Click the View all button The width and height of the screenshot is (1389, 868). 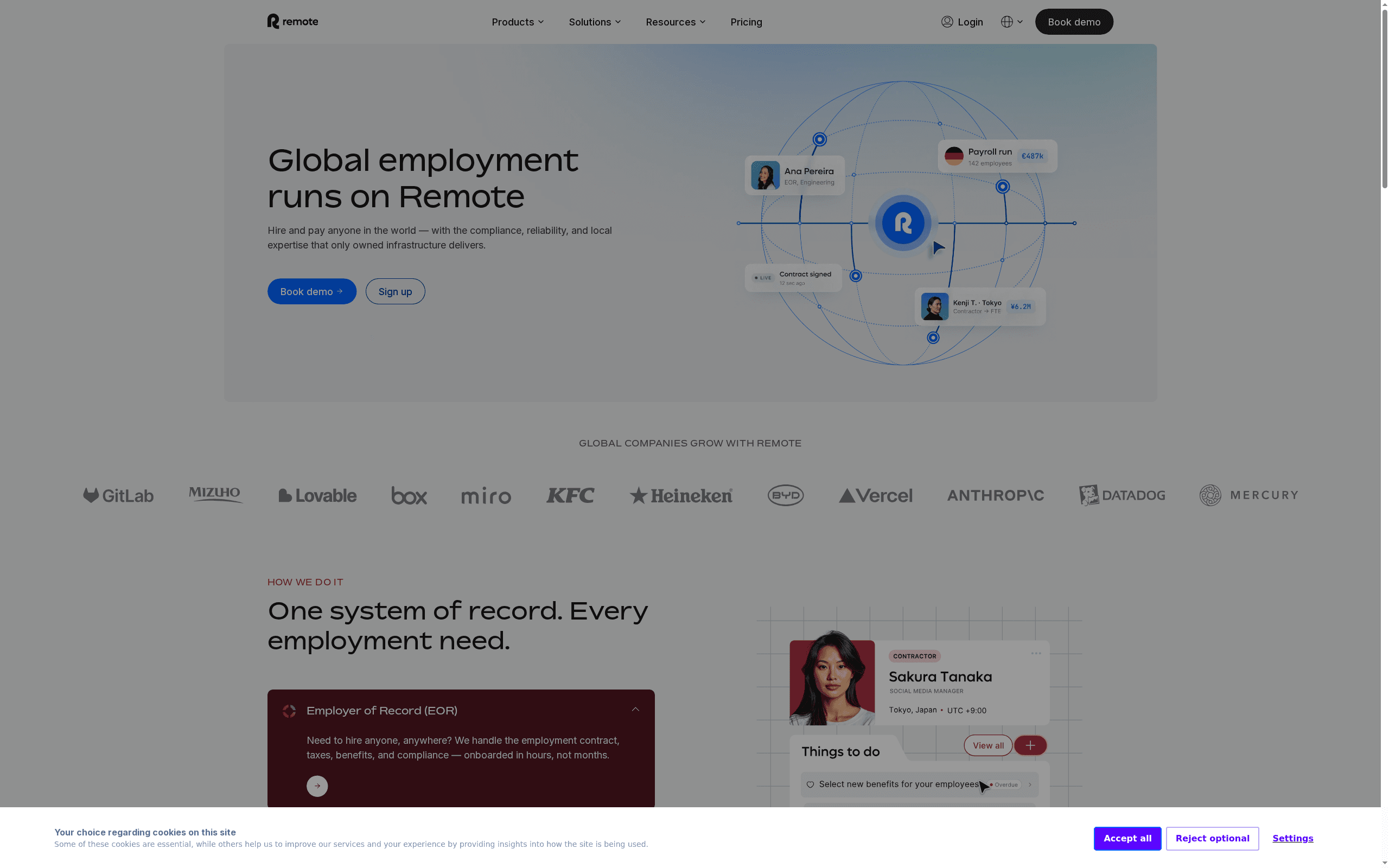pos(988,745)
